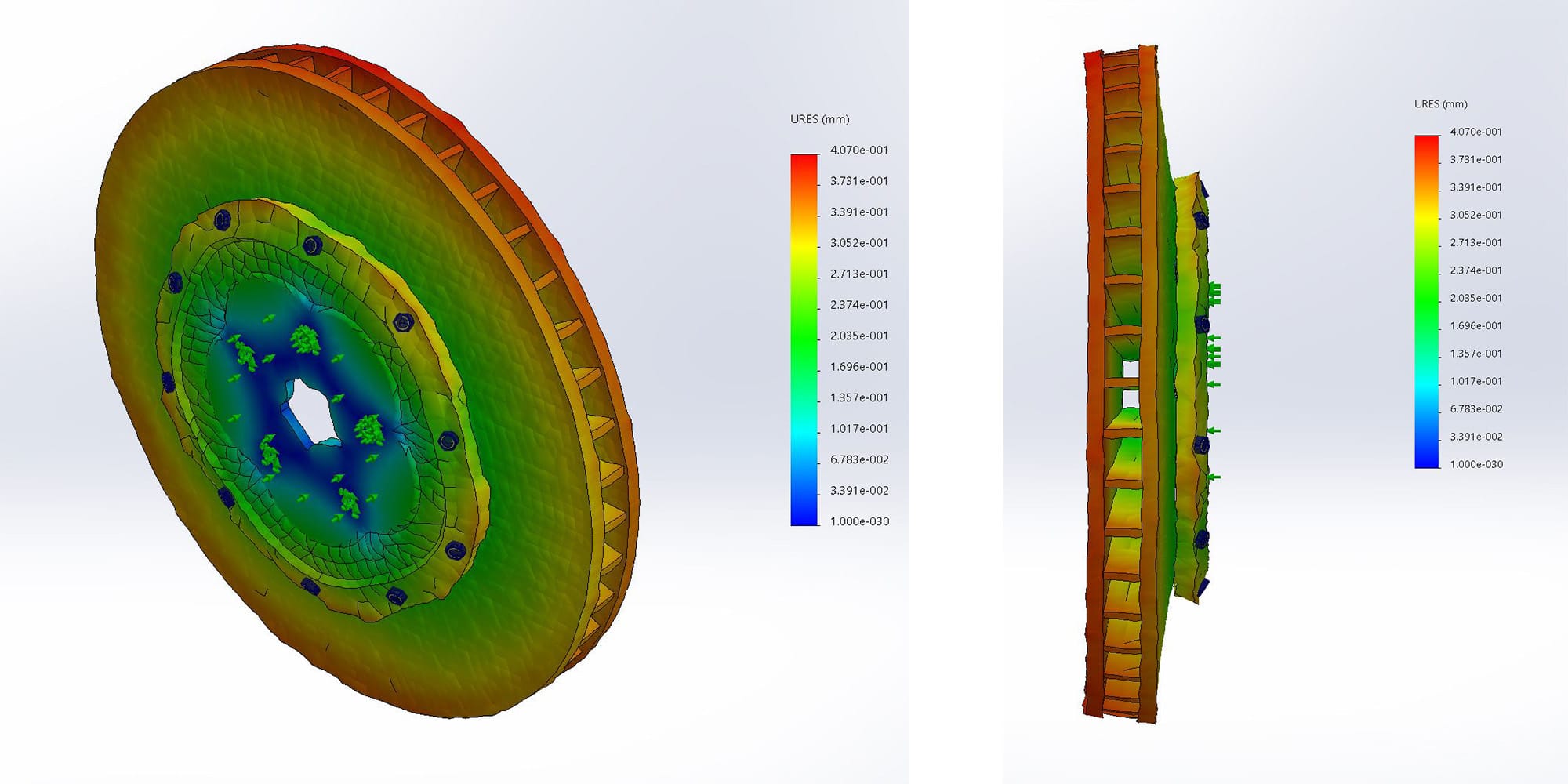The height and width of the screenshot is (784, 1568).
Task: Click 1.696e-001 value in left legend
Action: tap(859, 367)
